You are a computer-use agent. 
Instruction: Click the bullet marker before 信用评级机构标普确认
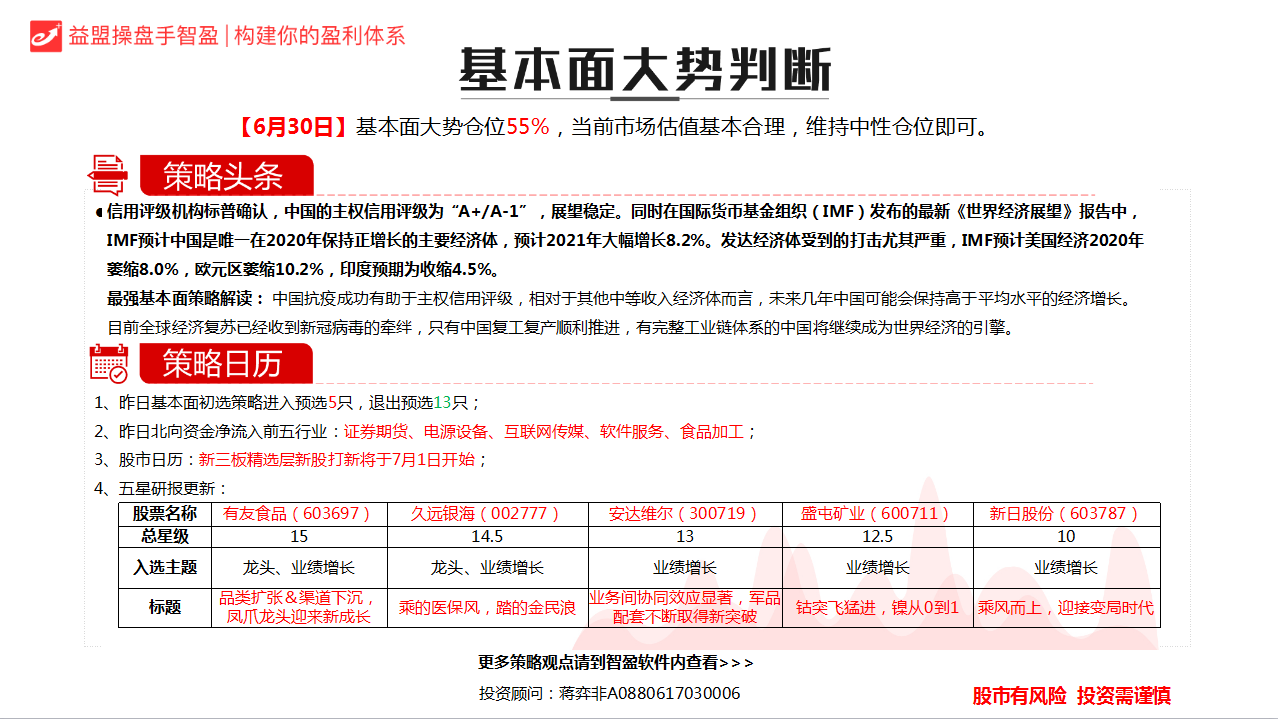pyautogui.click(x=97, y=211)
